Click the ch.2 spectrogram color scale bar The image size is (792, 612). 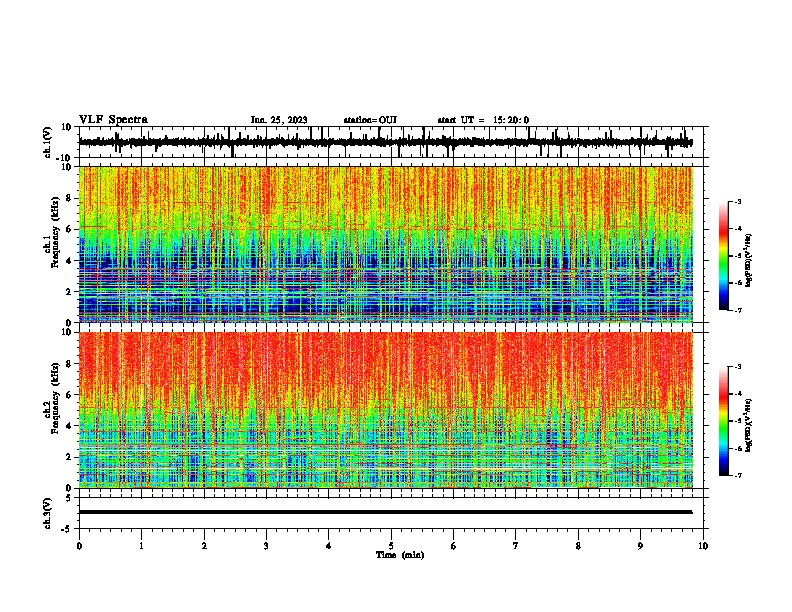tap(723, 421)
